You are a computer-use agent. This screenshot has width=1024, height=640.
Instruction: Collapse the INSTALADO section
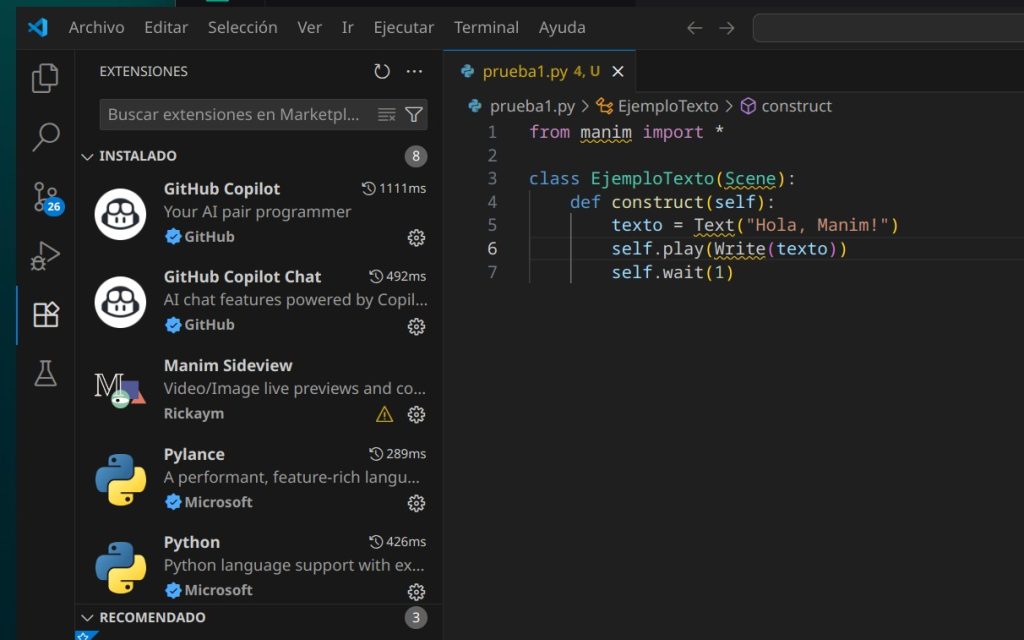(x=88, y=157)
